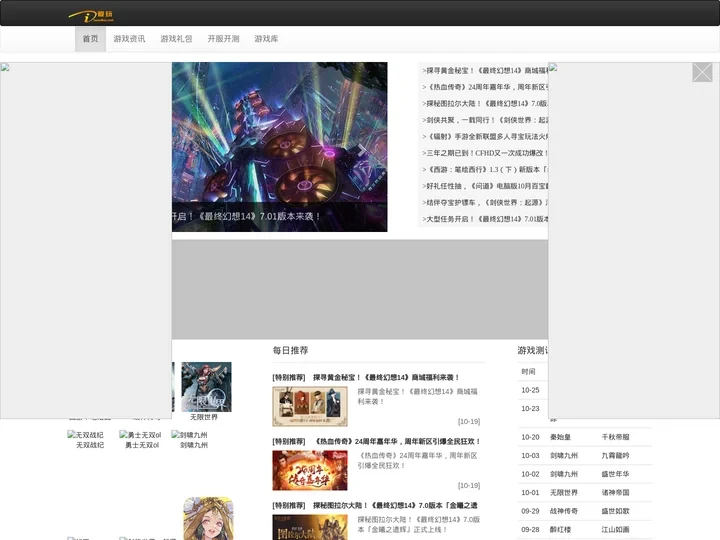Viewport: 720px width, 540px height.
Task: Open news link 探寻黄金秘宝！《最终幻想14》
Action: pyautogui.click(x=485, y=70)
